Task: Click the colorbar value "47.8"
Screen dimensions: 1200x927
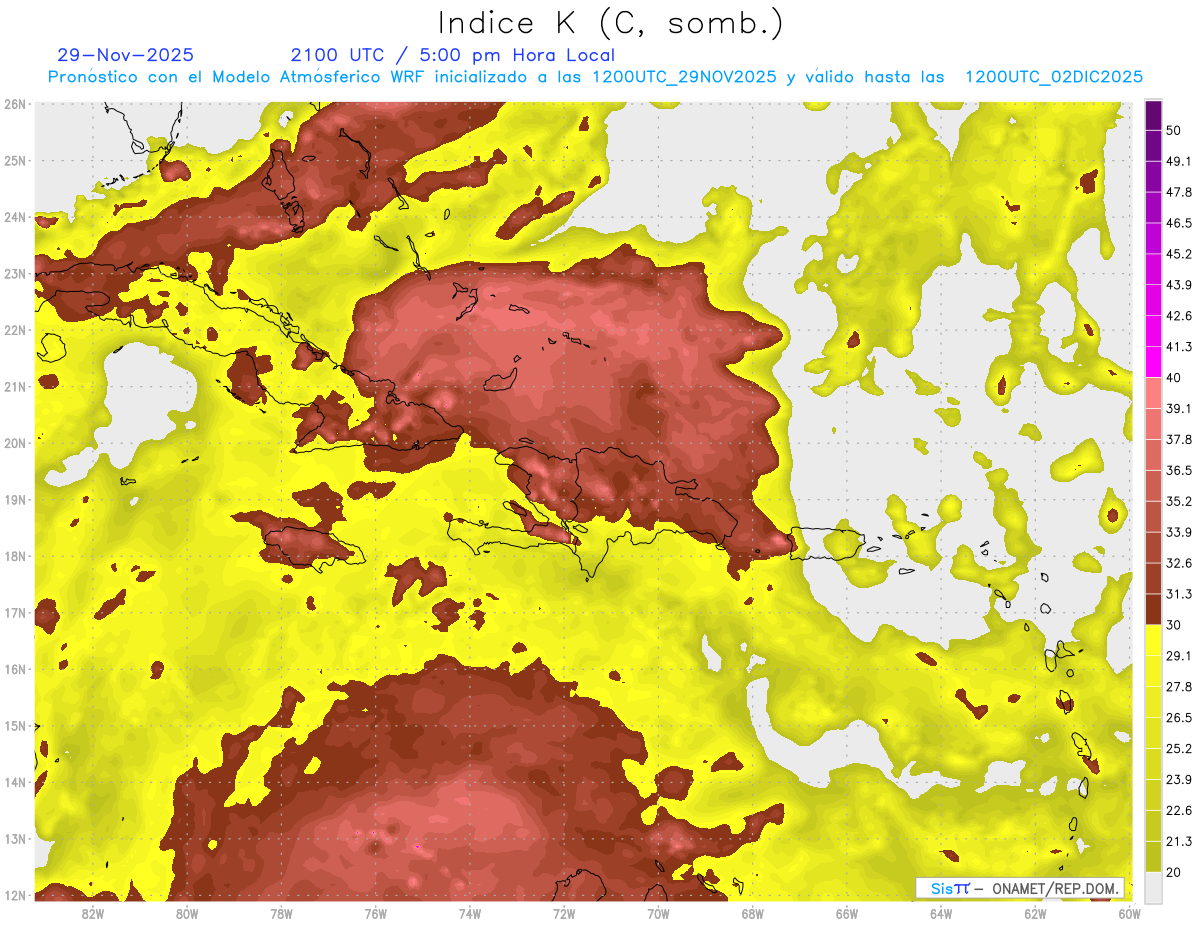Action: tap(1179, 192)
